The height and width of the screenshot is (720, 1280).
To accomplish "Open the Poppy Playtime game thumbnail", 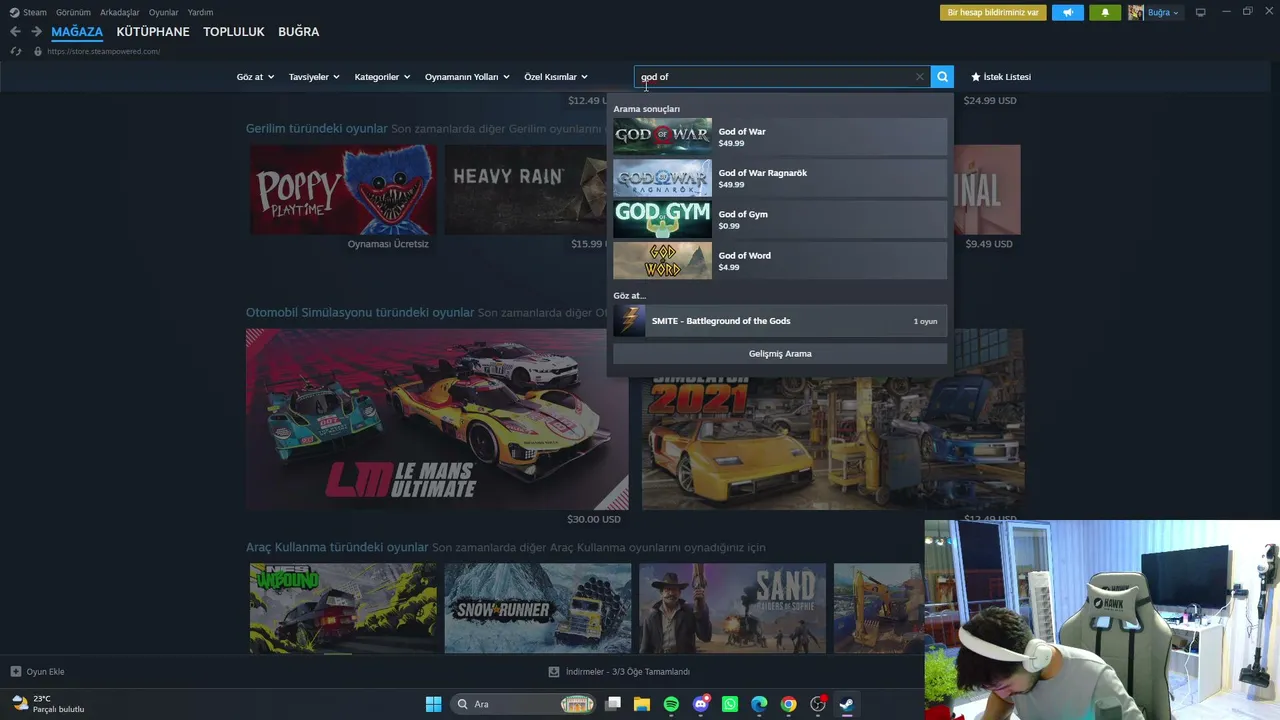I will tap(343, 190).
